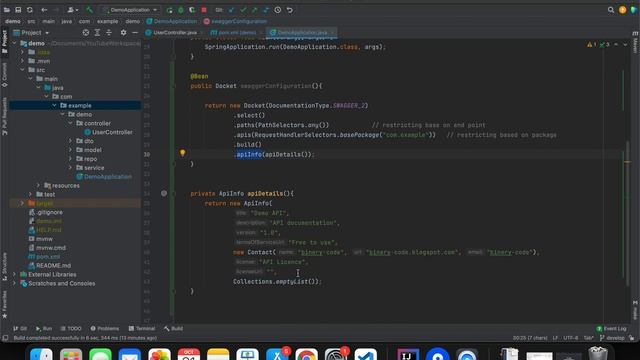Open the Git tool window
Screen dimensions: 640x360
[20, 329]
